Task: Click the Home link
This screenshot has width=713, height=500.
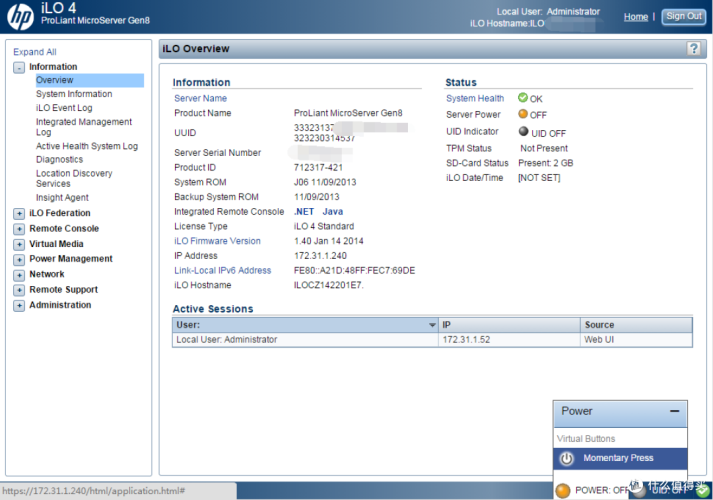Action: point(636,17)
